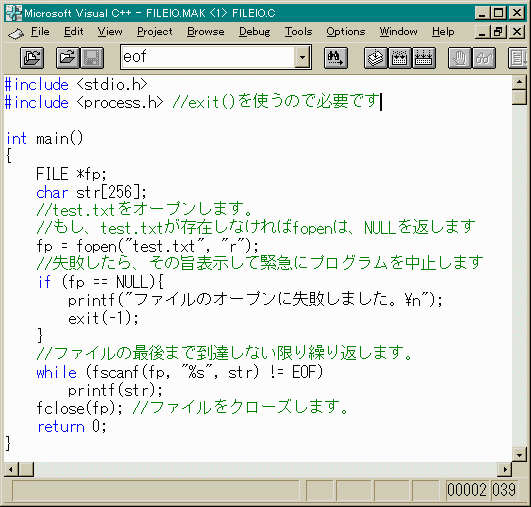531x507 pixels.
Task: Click the QuickWatch glasses icon
Action: point(484,58)
